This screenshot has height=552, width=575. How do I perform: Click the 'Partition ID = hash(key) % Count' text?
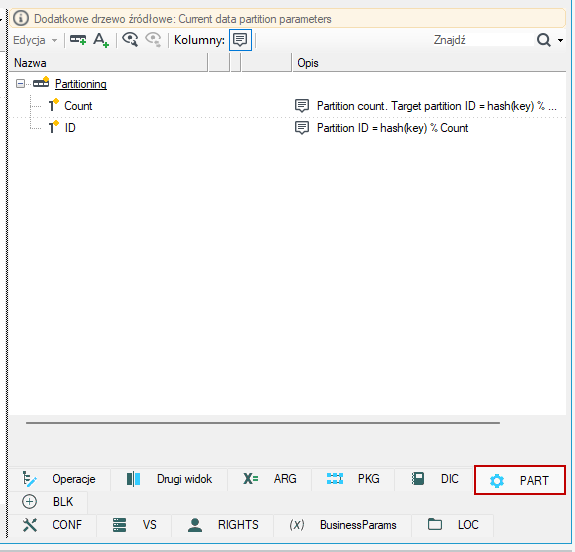point(392,128)
